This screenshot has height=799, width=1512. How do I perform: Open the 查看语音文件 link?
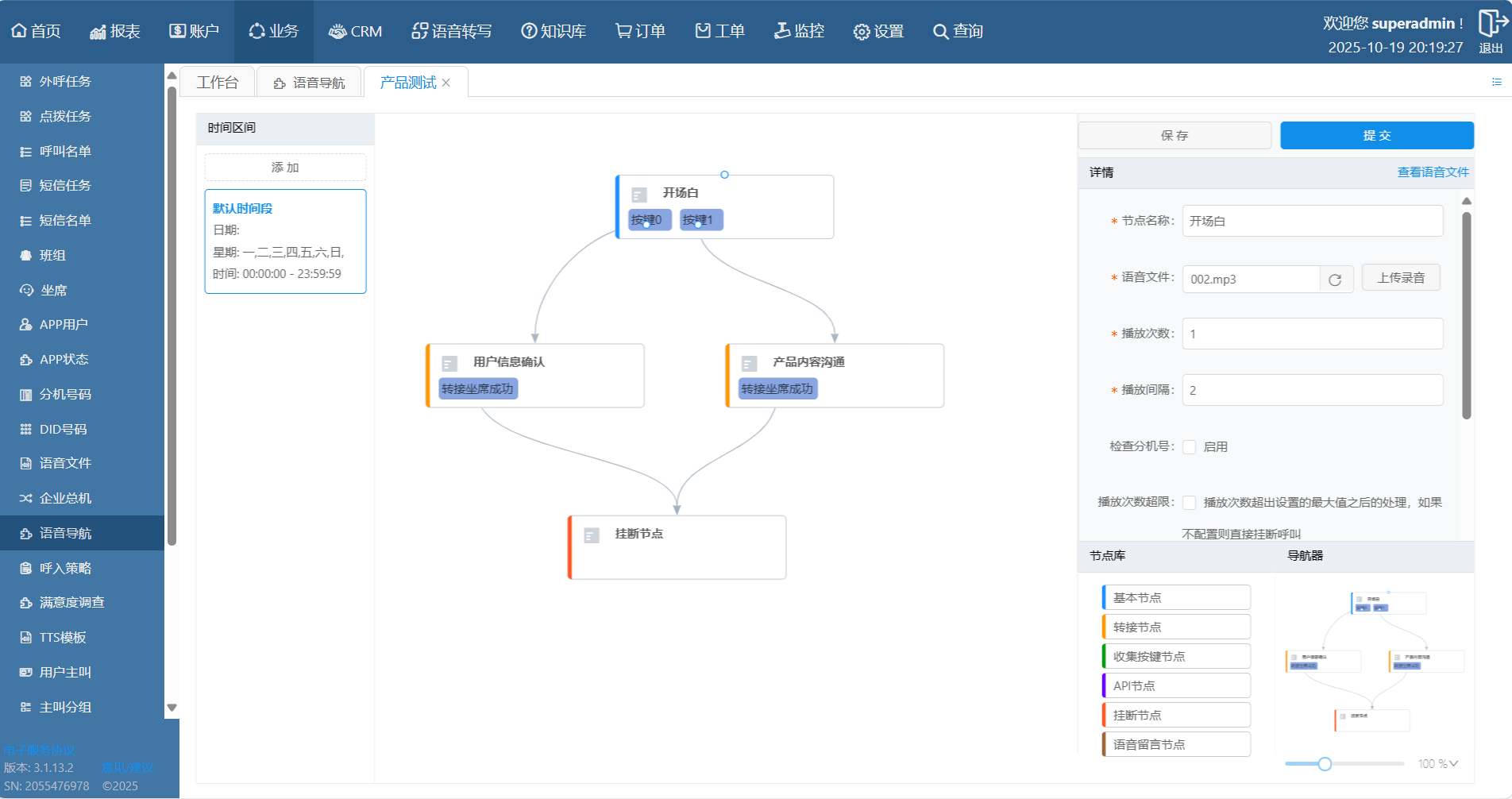click(1433, 172)
